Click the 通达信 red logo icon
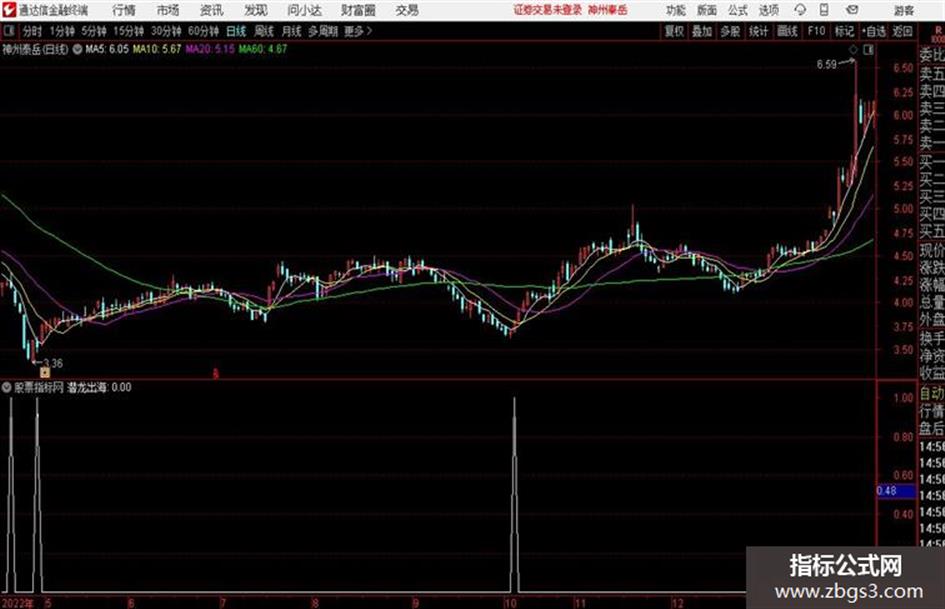The height and width of the screenshot is (609, 945). pyautogui.click(x=8, y=10)
